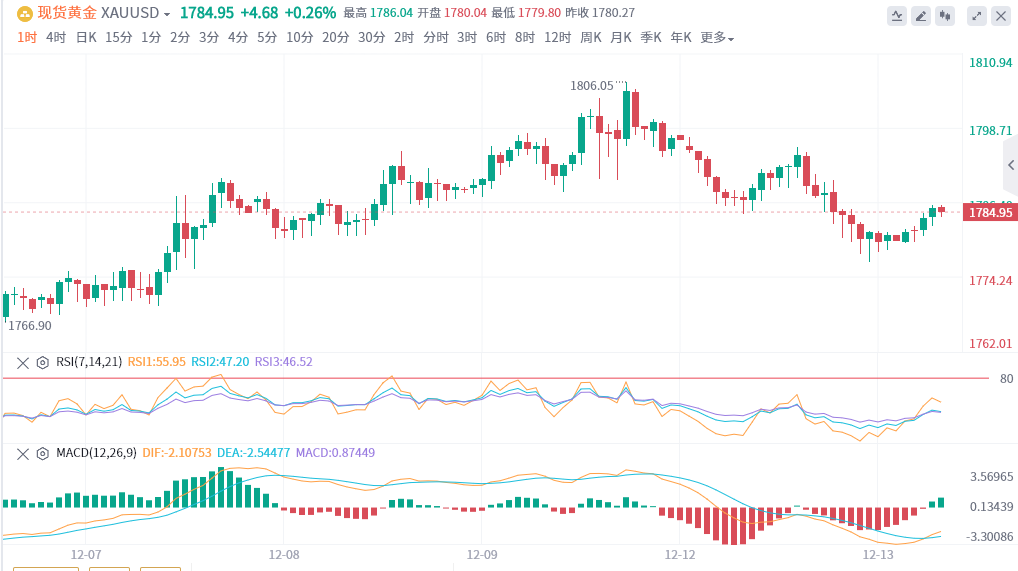The width and height of the screenshot is (1018, 571).
Task: Expand the chart to fullscreen
Action: tap(976, 16)
